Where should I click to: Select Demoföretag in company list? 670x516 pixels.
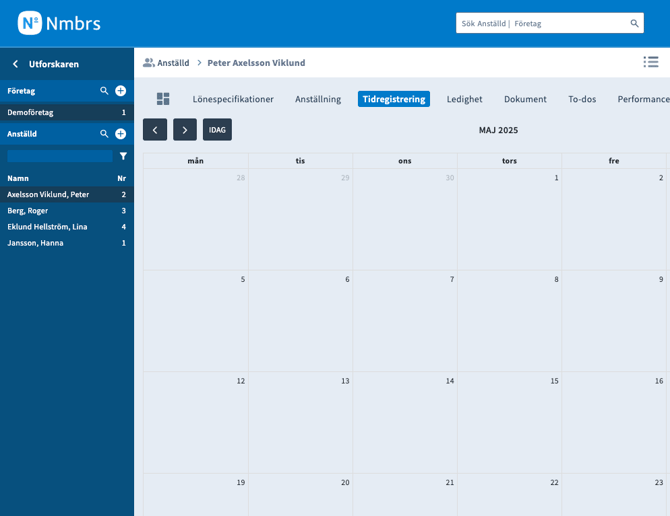(30, 113)
